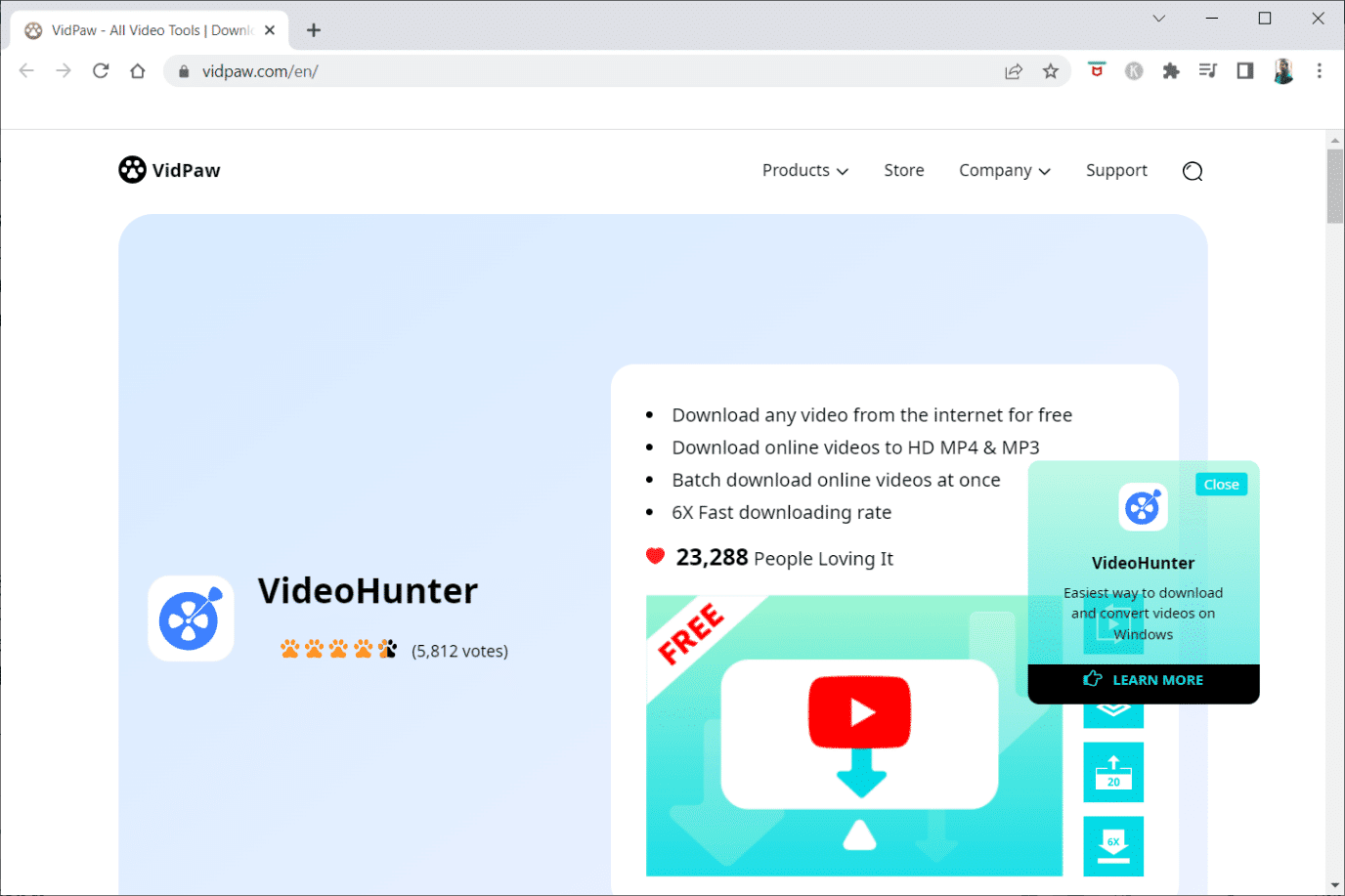Go back with the browser back arrow
The width and height of the screenshot is (1345, 896).
click(26, 70)
